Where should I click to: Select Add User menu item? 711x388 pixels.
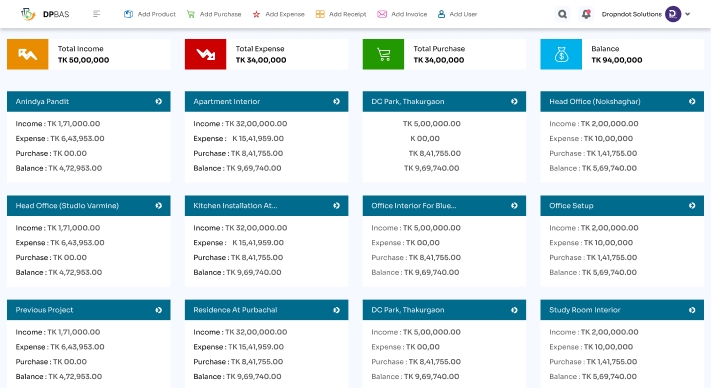point(458,14)
